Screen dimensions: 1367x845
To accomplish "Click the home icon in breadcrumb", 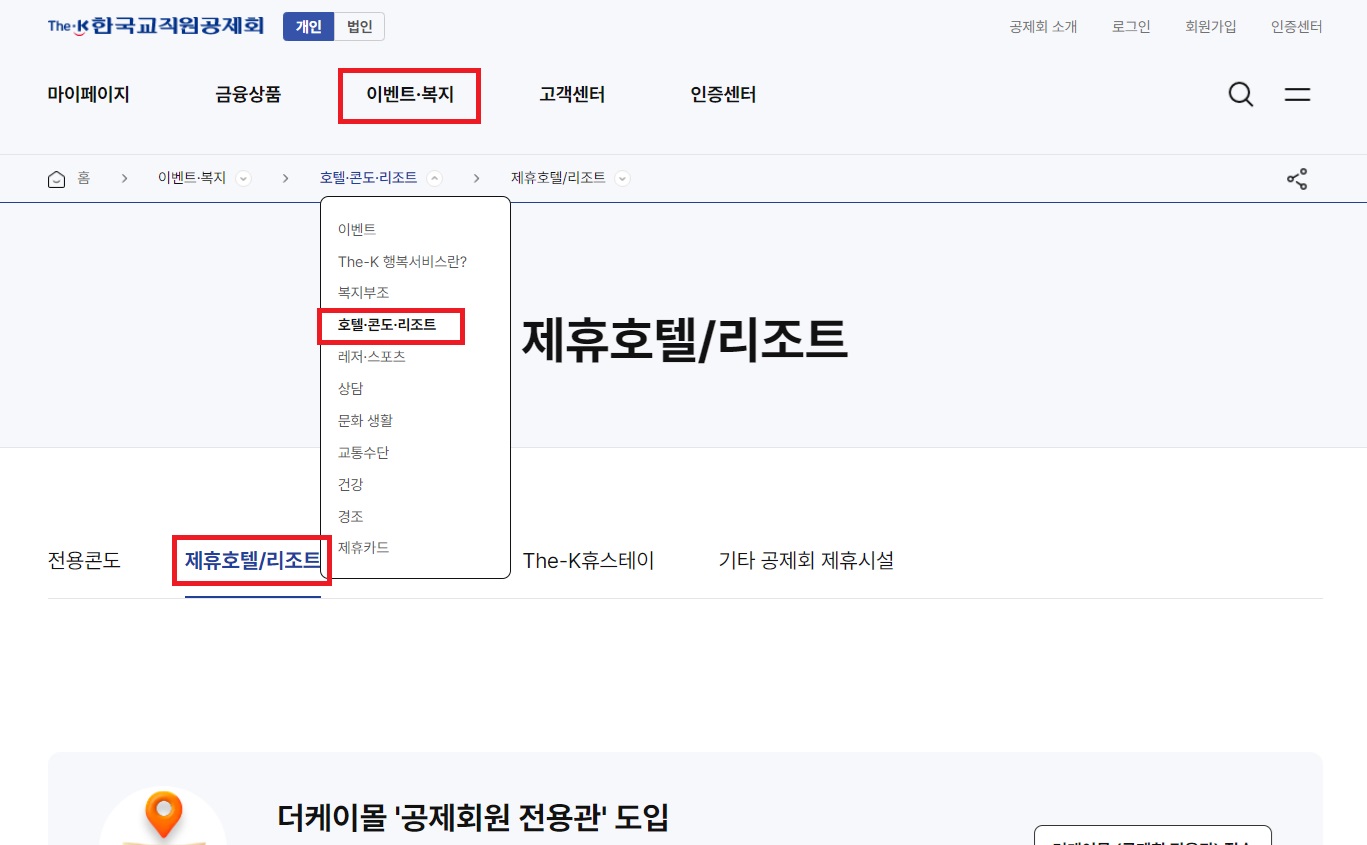I will point(57,179).
